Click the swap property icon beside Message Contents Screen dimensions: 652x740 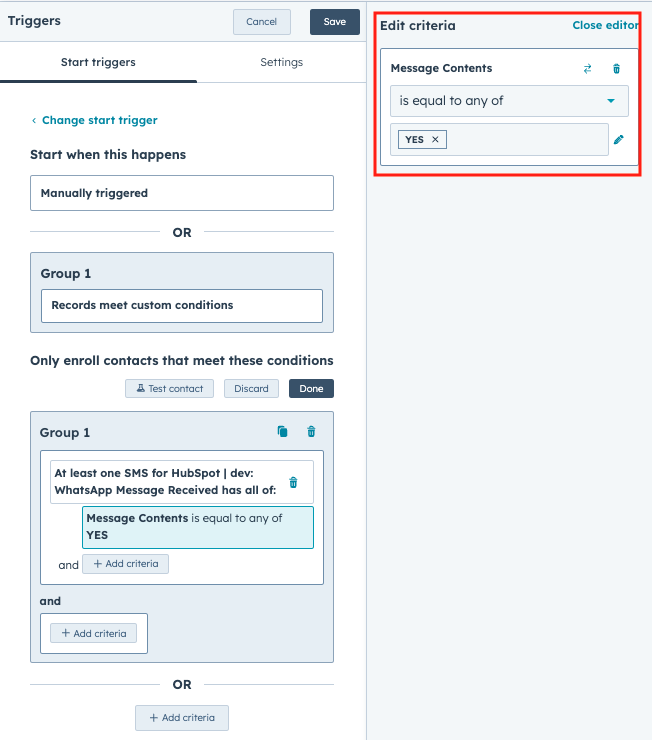587,69
